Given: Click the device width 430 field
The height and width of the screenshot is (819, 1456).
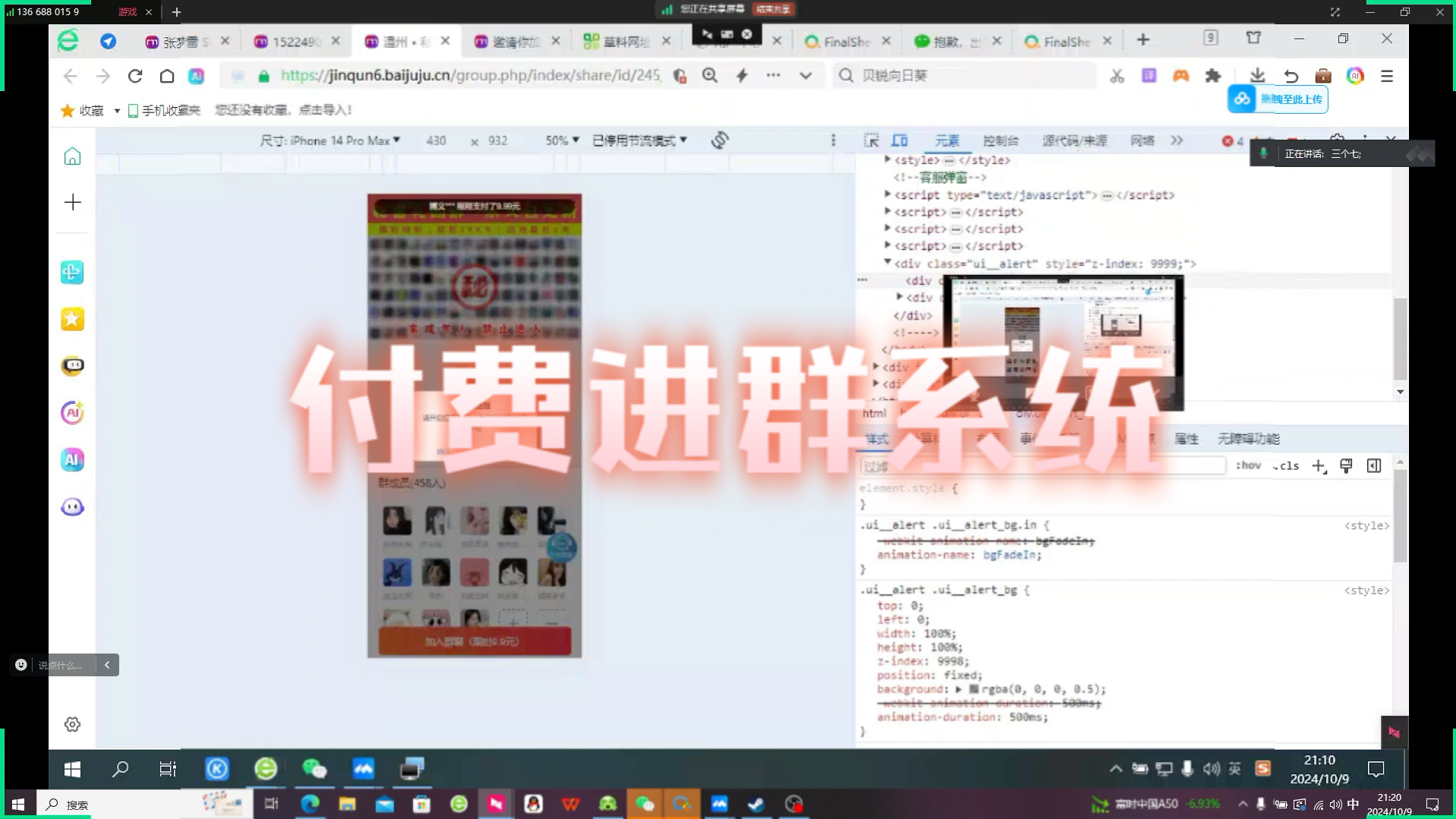Looking at the screenshot, I should click(436, 140).
